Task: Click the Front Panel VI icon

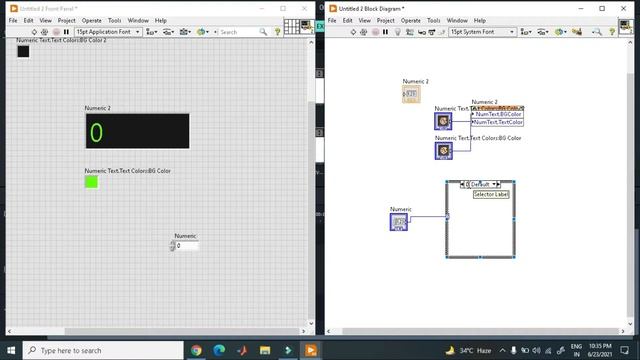Action: point(307,27)
